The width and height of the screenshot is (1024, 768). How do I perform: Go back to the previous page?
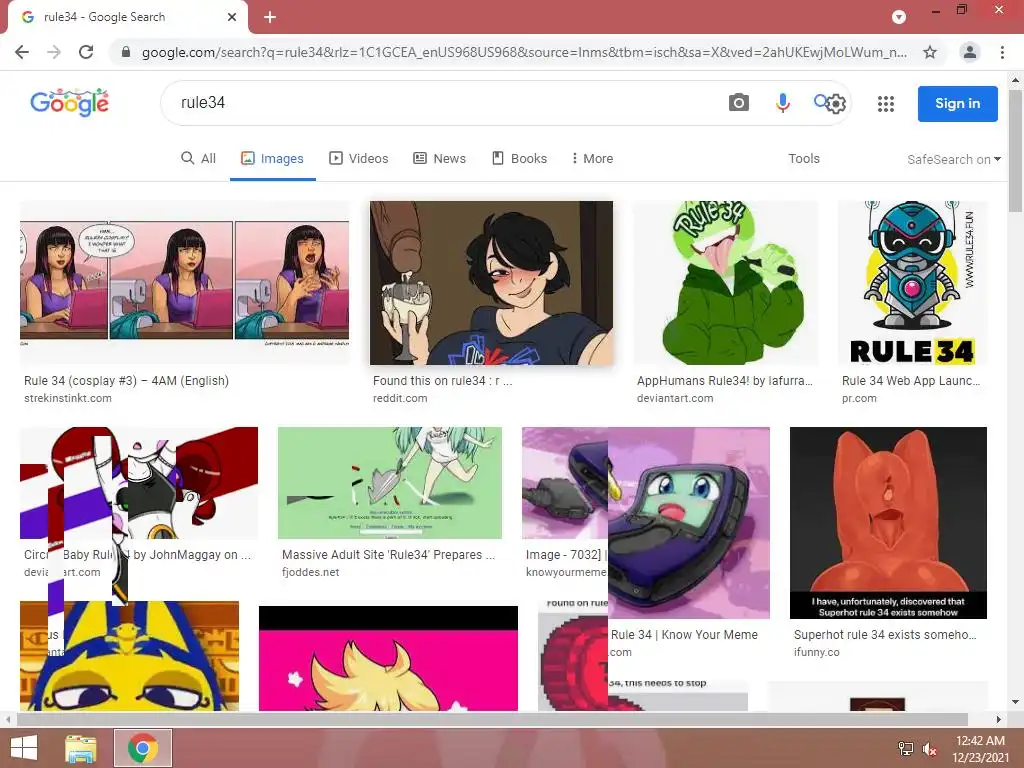pyautogui.click(x=22, y=52)
